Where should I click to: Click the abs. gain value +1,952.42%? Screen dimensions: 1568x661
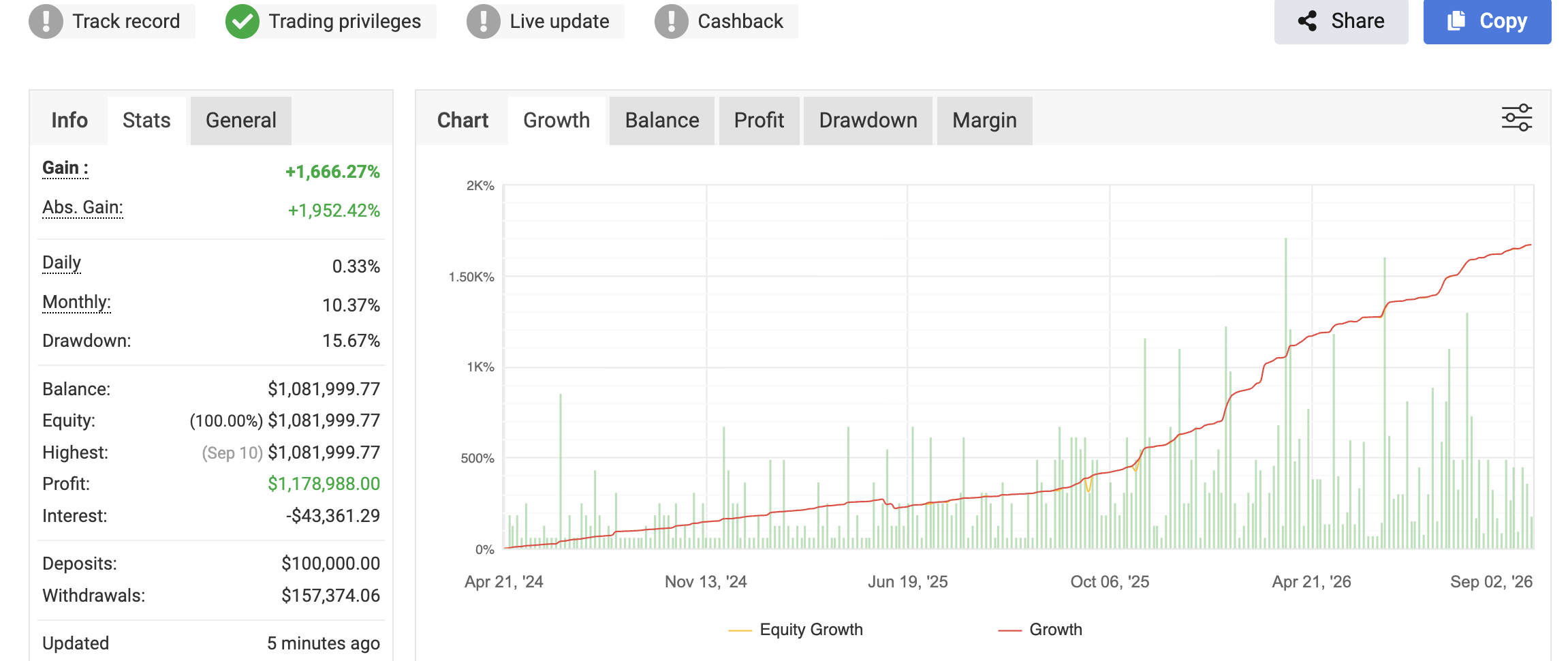[x=334, y=211]
